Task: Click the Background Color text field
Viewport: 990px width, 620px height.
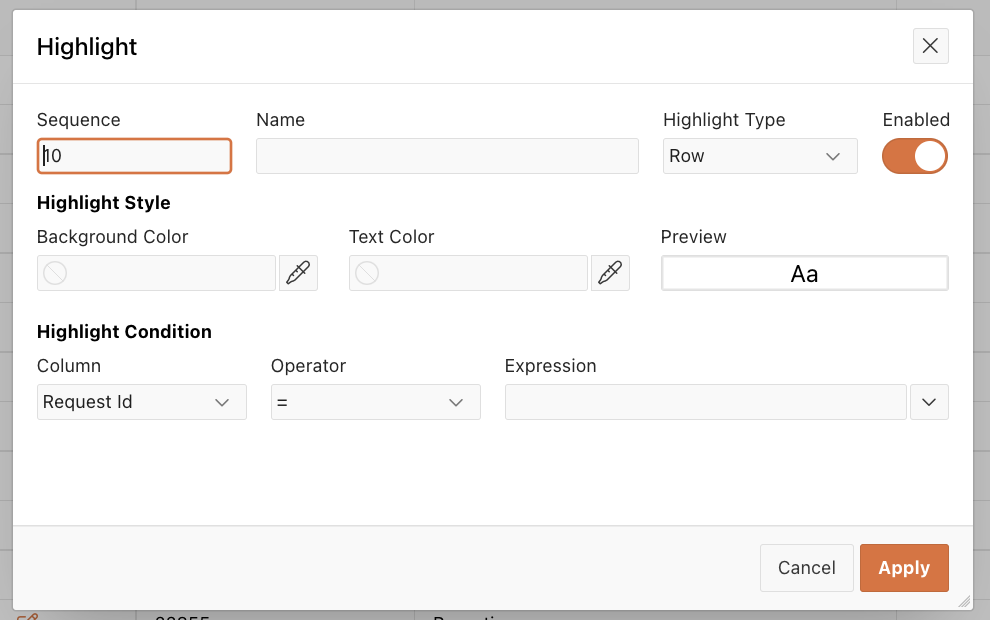Action: pos(157,273)
